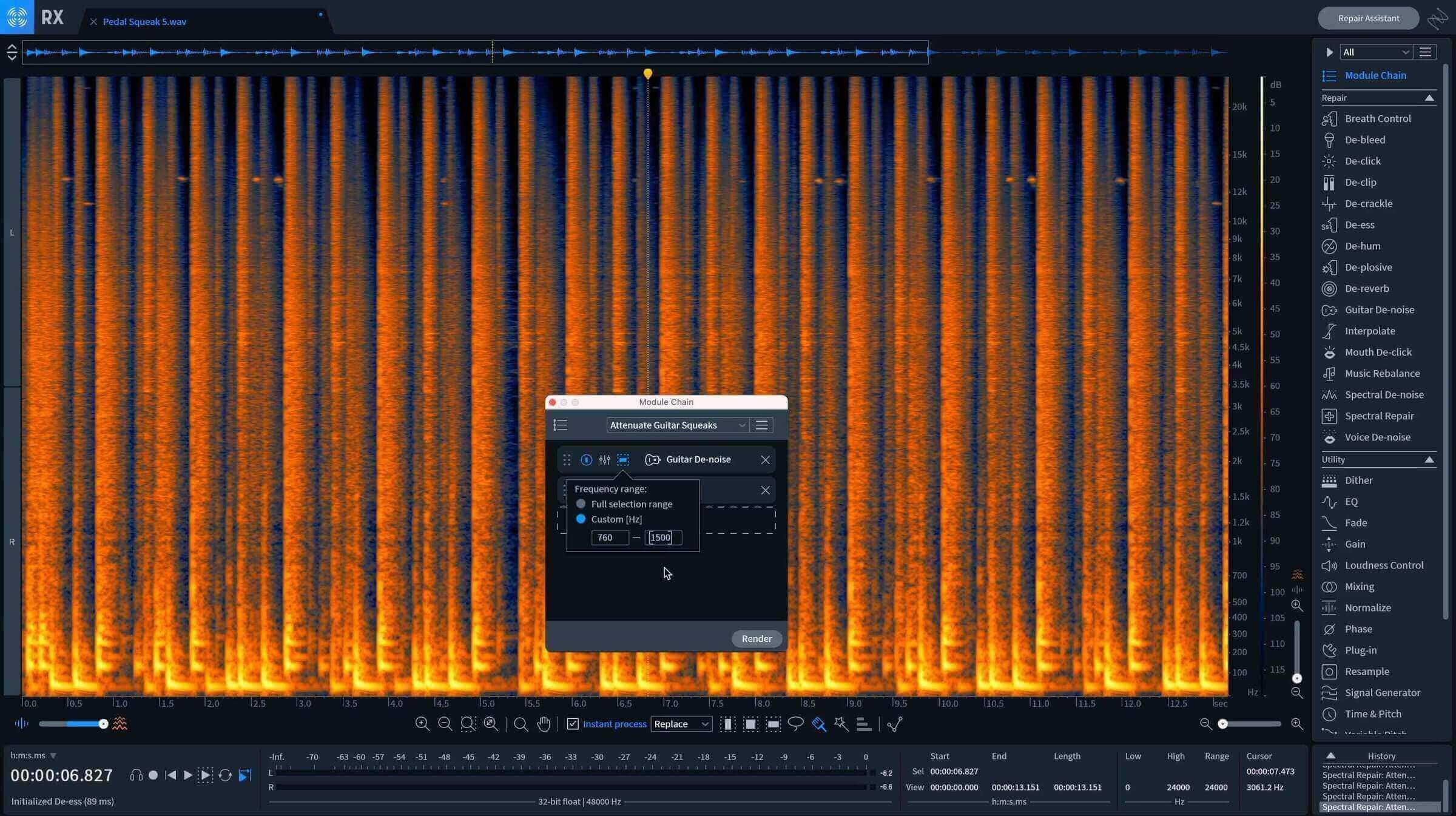Open the All module filter dropdown

click(x=1375, y=52)
